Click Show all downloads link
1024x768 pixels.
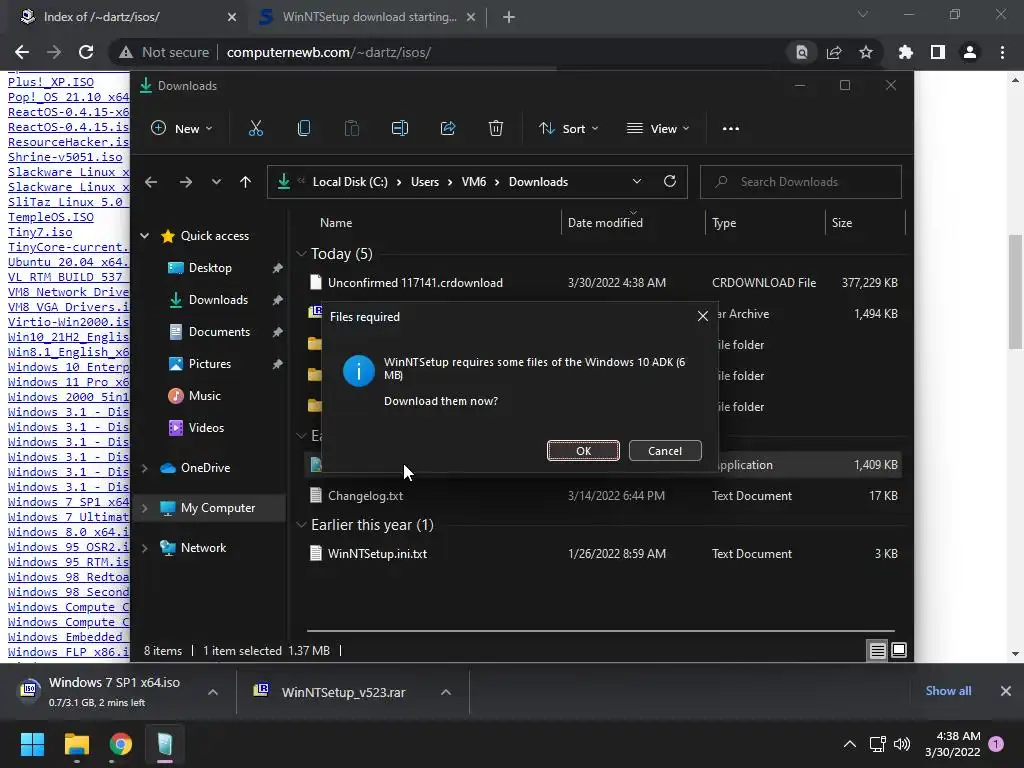(948, 691)
